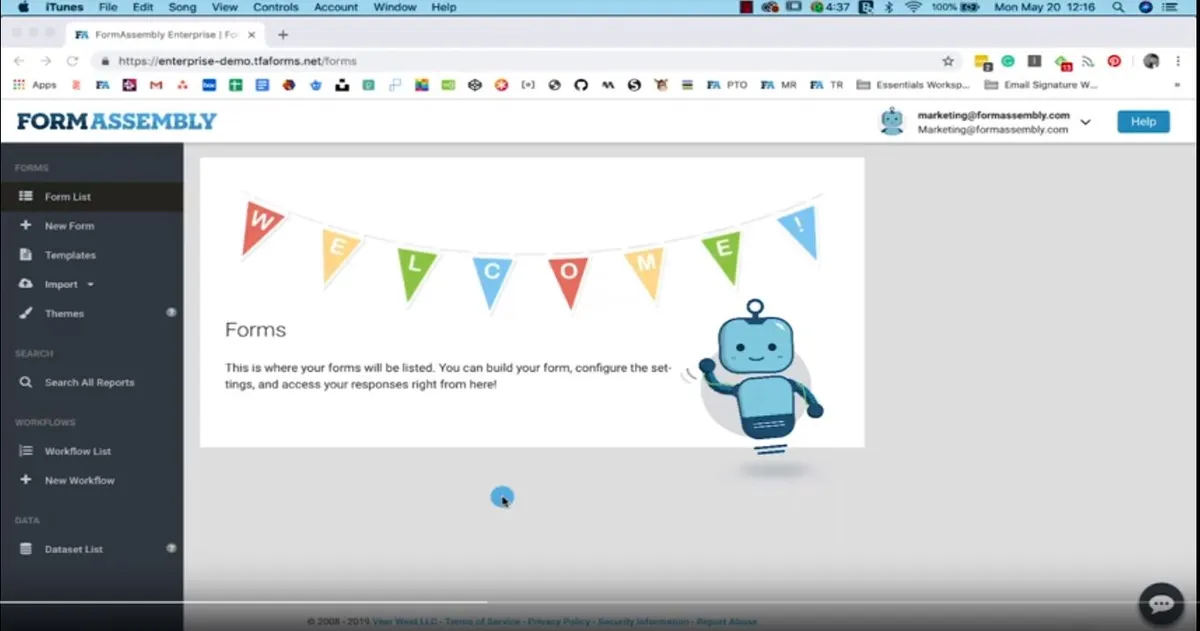The height and width of the screenshot is (631, 1200).
Task: Open the PTO bookmark
Action: tap(727, 85)
